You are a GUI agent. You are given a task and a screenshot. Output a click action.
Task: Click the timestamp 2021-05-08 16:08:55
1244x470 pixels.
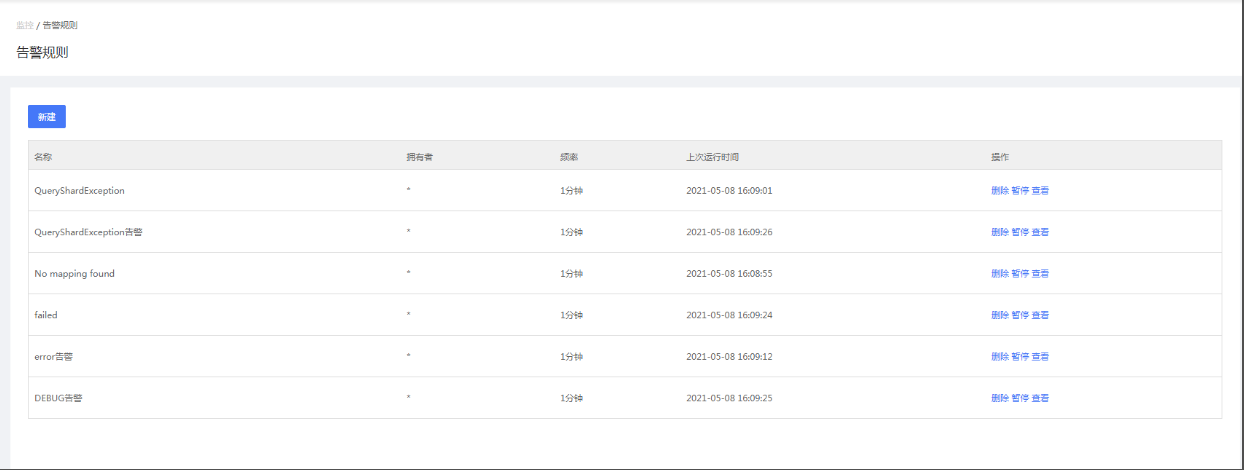(729, 273)
